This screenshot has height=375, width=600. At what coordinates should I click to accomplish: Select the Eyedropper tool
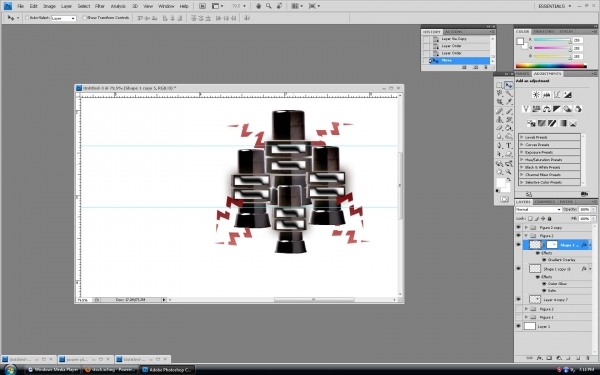pyautogui.click(x=509, y=102)
